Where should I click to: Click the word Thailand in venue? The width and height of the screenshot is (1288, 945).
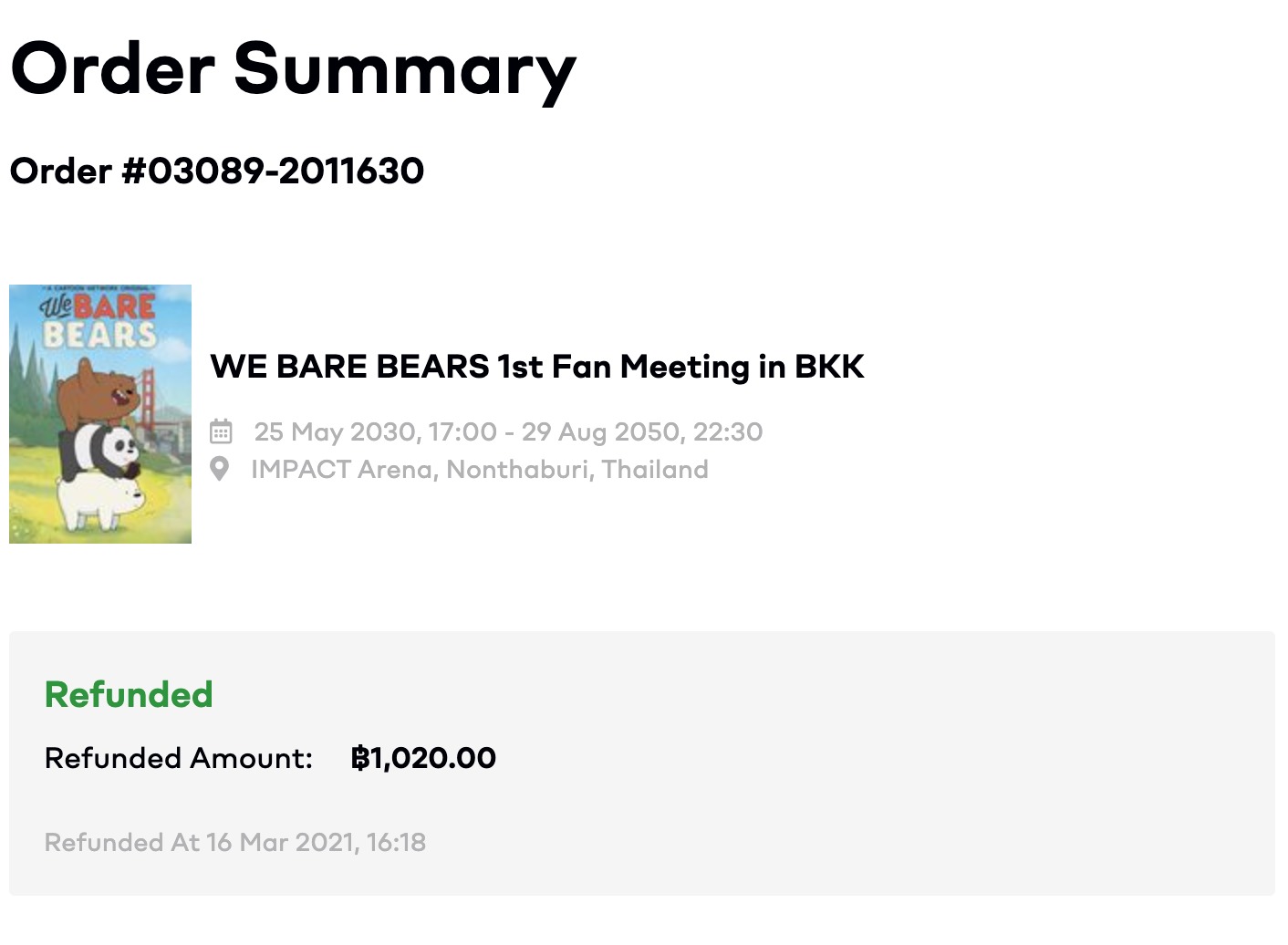tap(655, 469)
